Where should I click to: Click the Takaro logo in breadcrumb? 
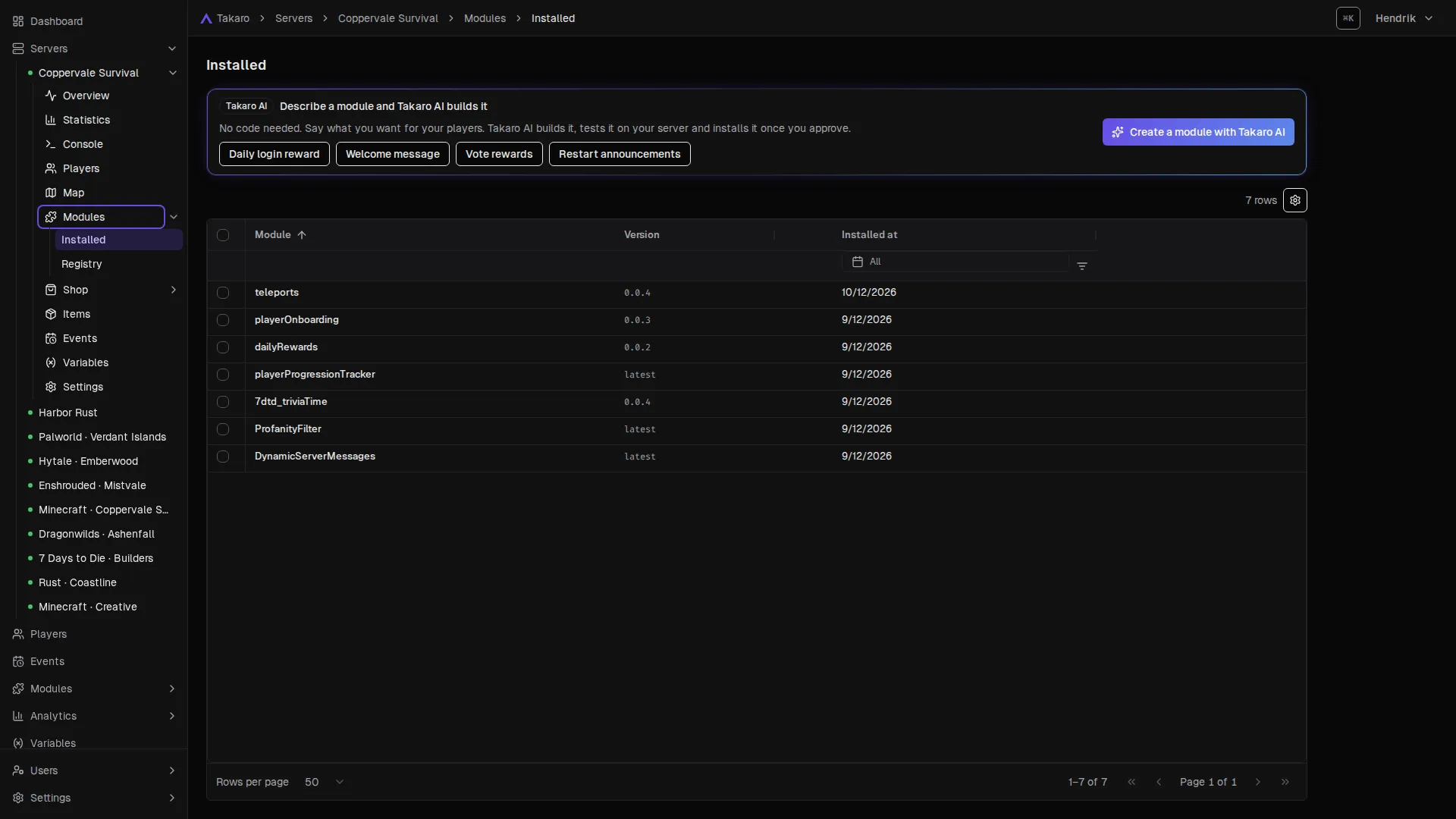coord(206,18)
